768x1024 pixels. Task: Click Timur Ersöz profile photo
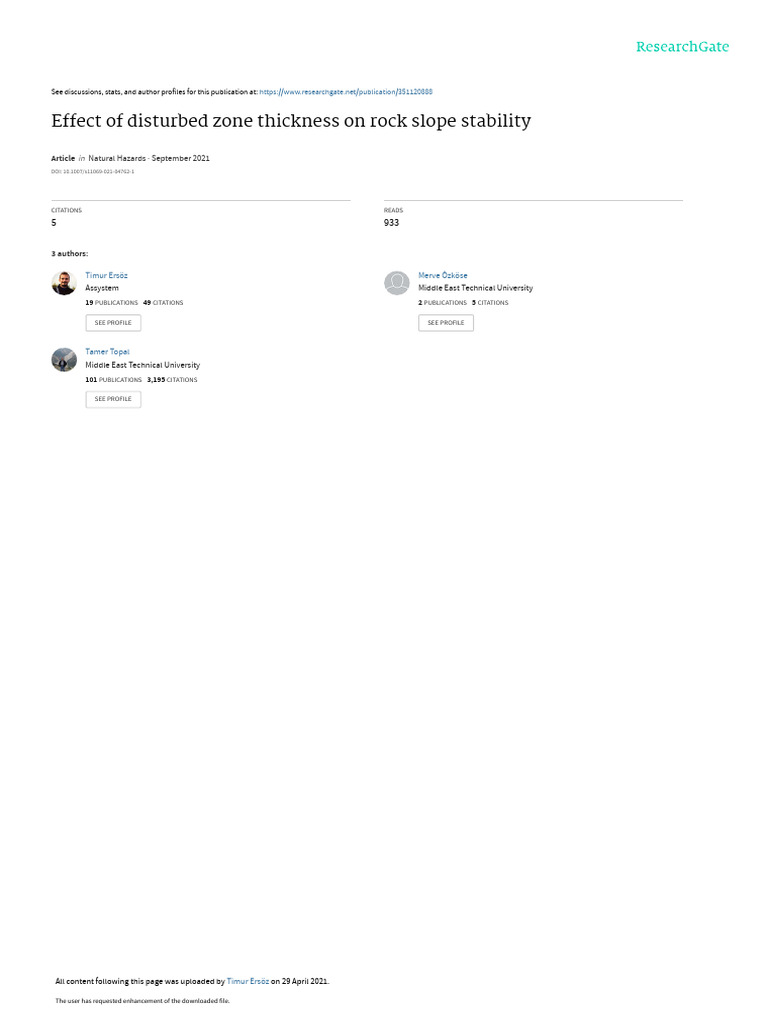64,283
